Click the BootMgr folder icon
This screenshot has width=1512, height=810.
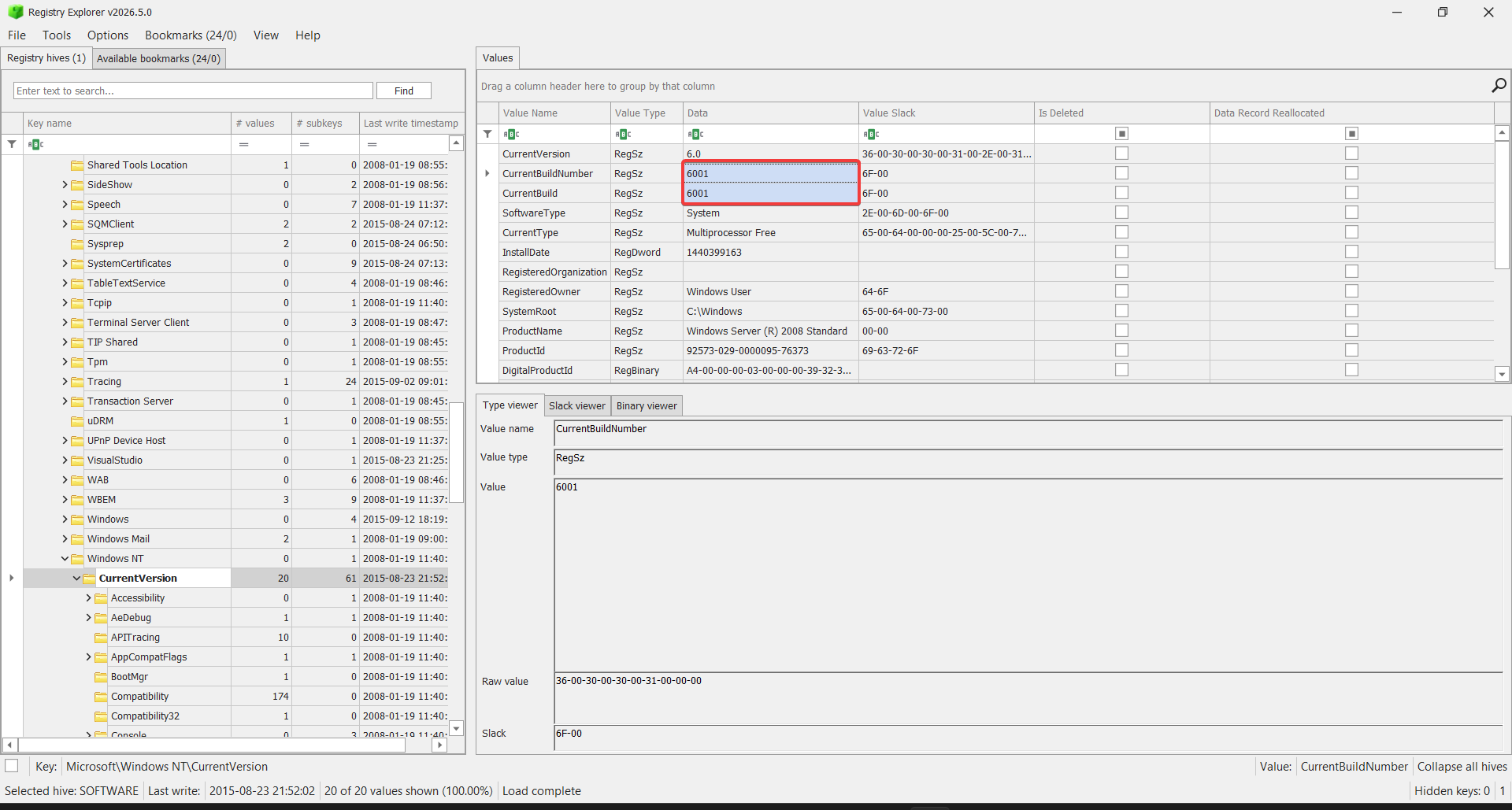coord(101,677)
